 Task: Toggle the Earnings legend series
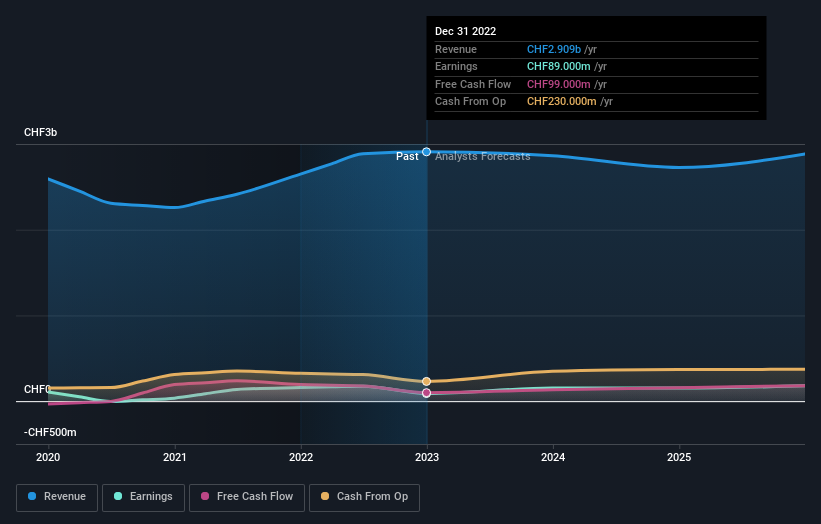(x=143, y=497)
